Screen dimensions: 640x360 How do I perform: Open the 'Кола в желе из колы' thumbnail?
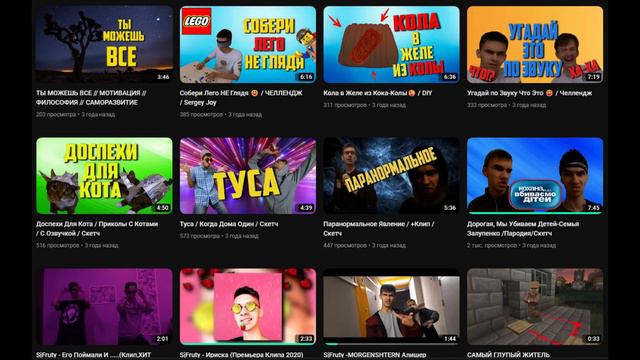[x=391, y=44]
